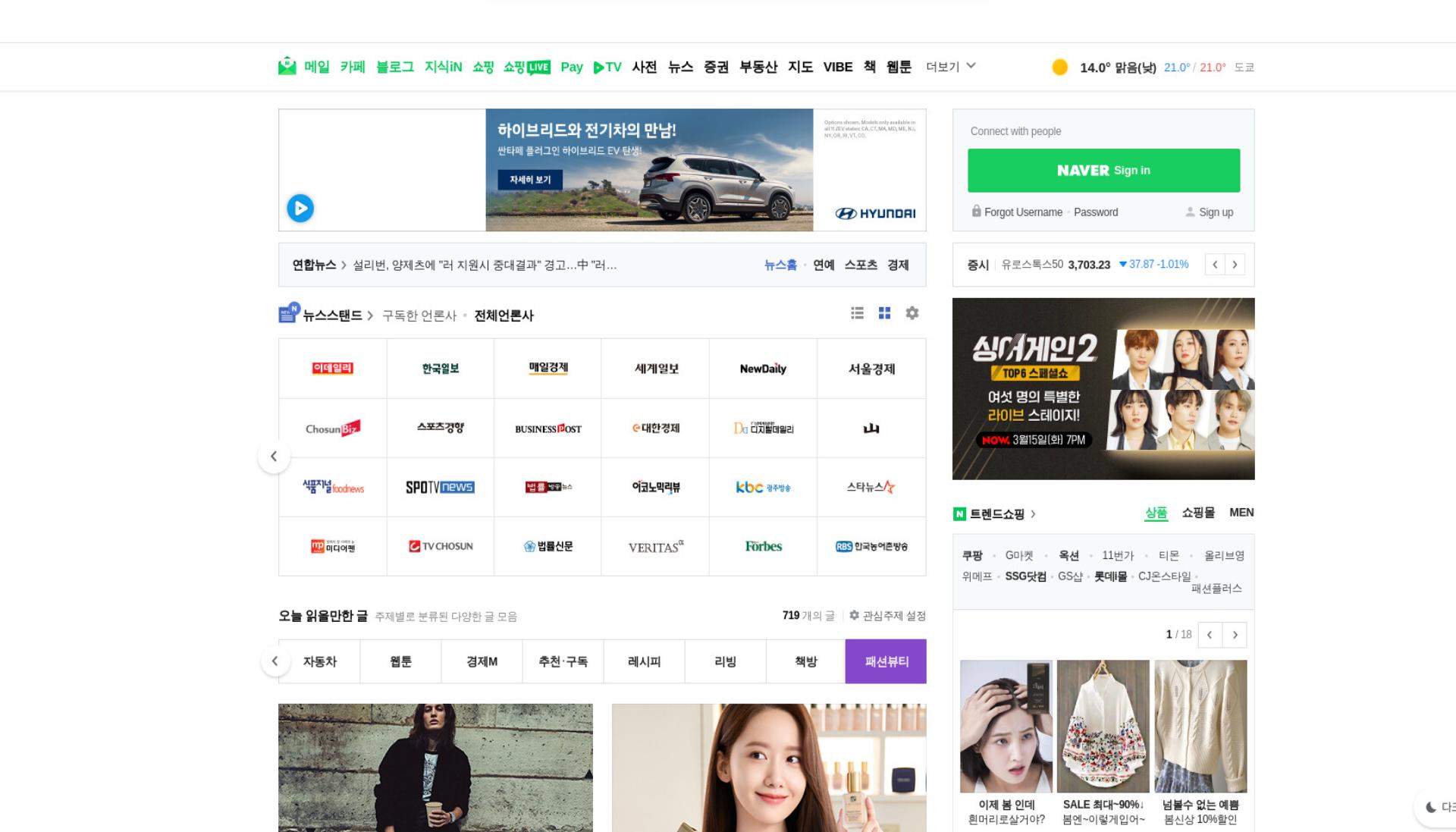Open the 부동산 menu link
The image size is (1456, 832).
pos(758,67)
